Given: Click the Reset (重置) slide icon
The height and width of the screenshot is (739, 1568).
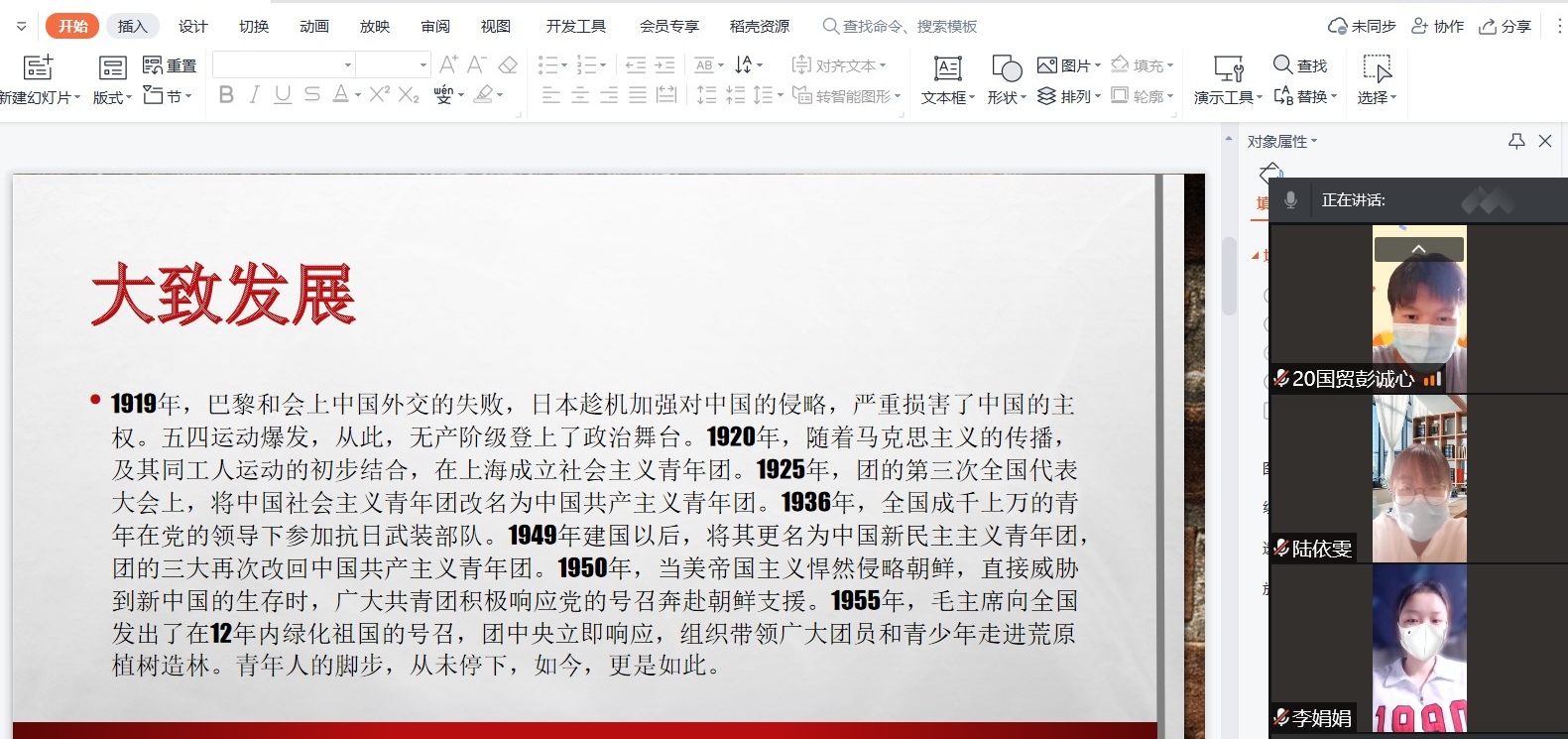Looking at the screenshot, I should [153, 65].
